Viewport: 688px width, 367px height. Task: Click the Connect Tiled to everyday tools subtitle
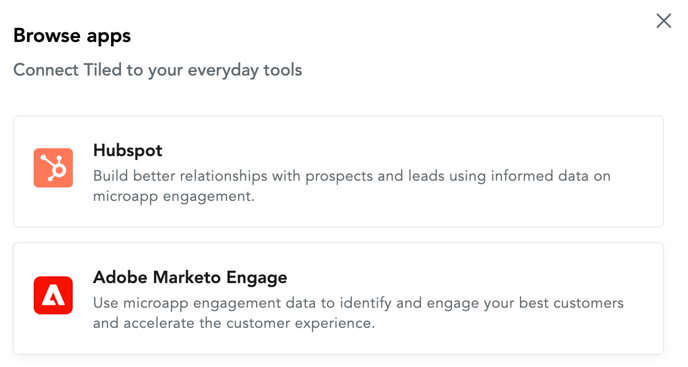coord(158,70)
